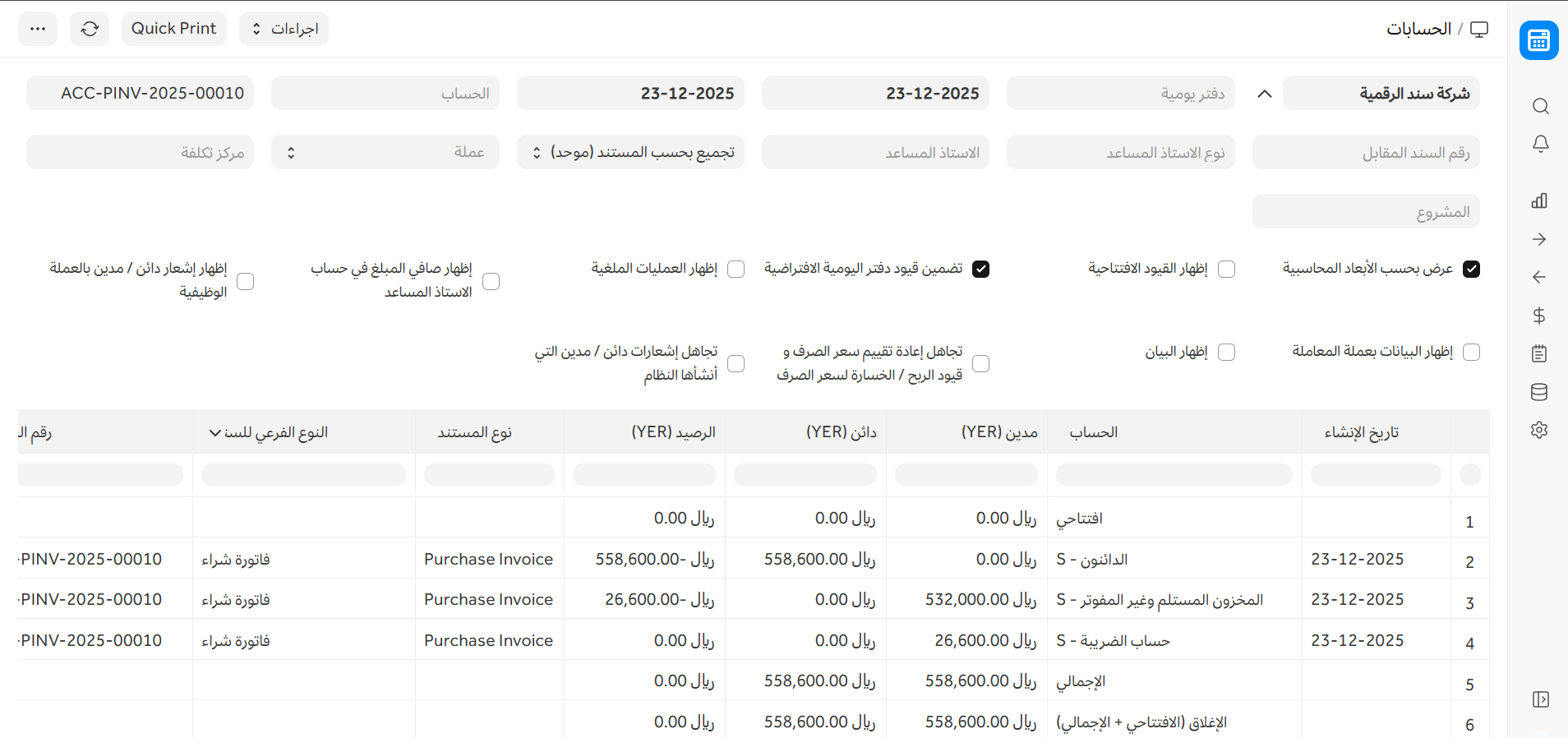Uncheck عرض بحسب الأبعاد المحاسبية checkbox

click(x=1471, y=270)
